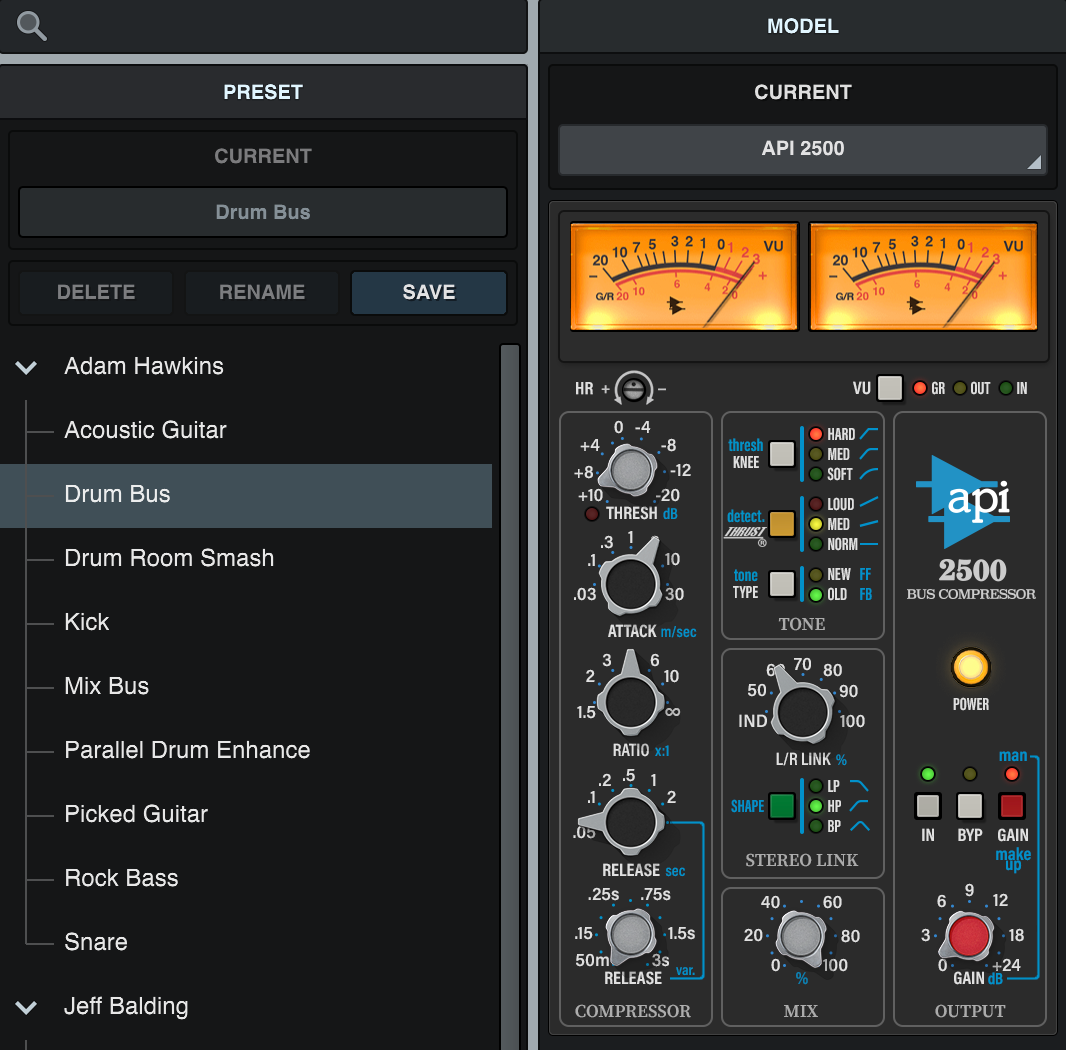Click the LOUD thrust LED
The image size is (1066, 1050).
click(816, 504)
